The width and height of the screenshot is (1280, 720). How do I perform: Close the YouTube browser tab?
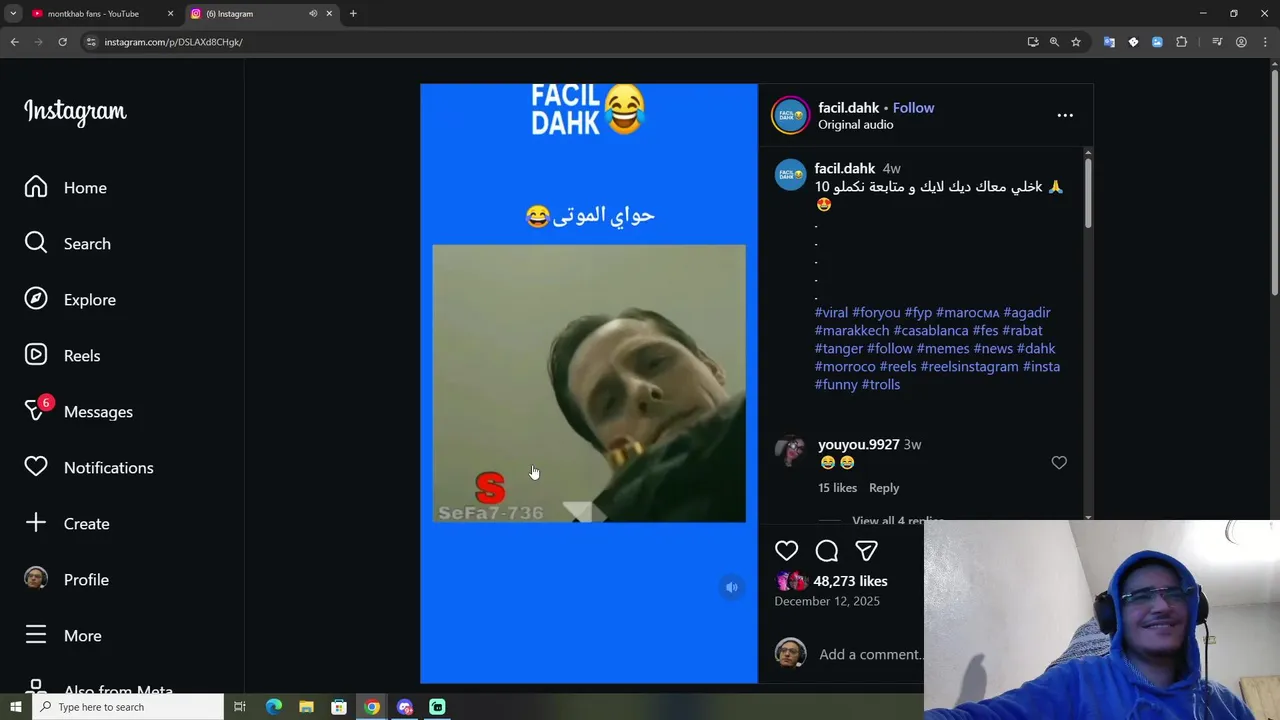click(x=170, y=14)
